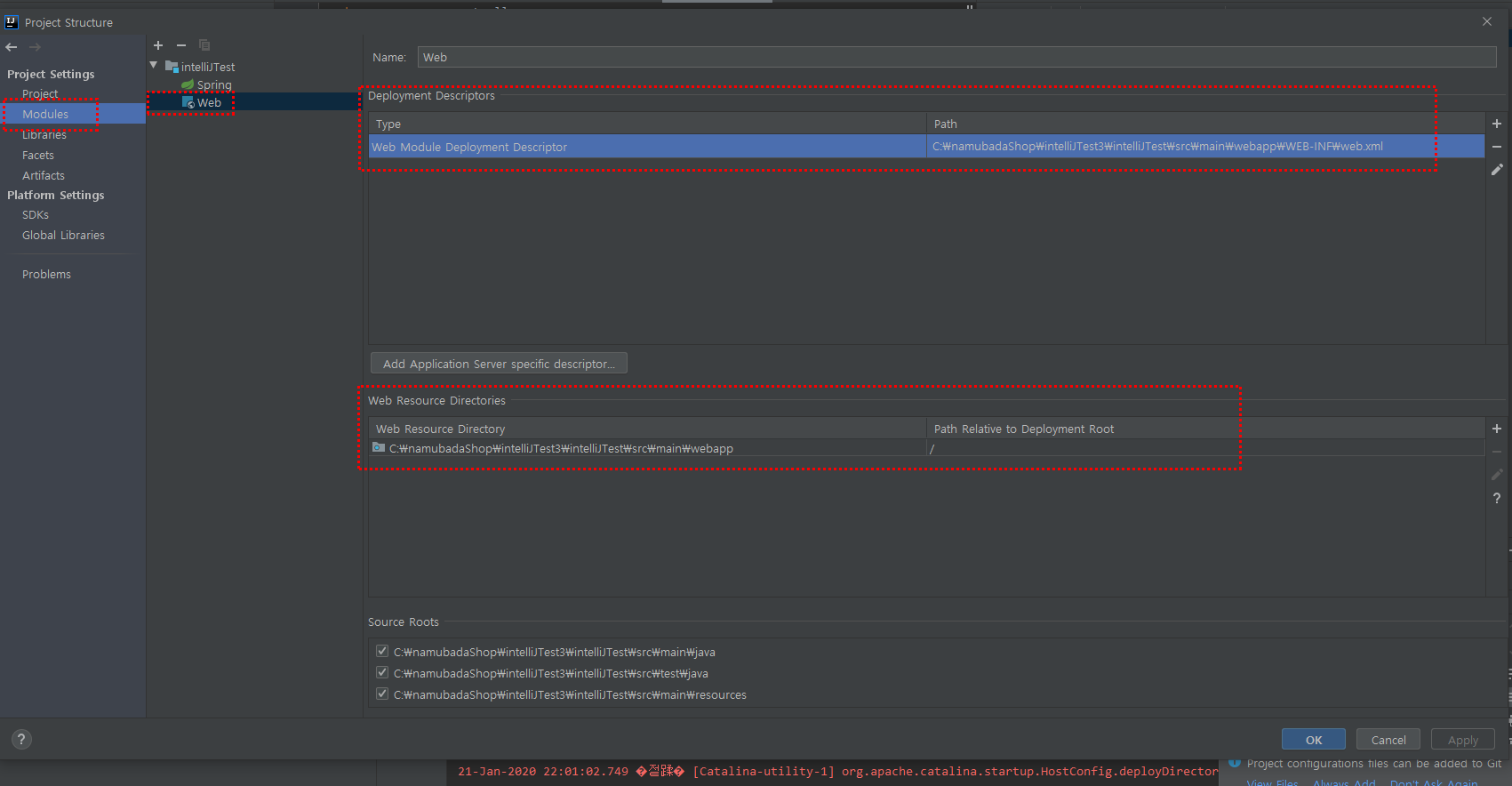Close the Project Structure dialog
1512x786 pixels.
pyautogui.click(x=1487, y=21)
